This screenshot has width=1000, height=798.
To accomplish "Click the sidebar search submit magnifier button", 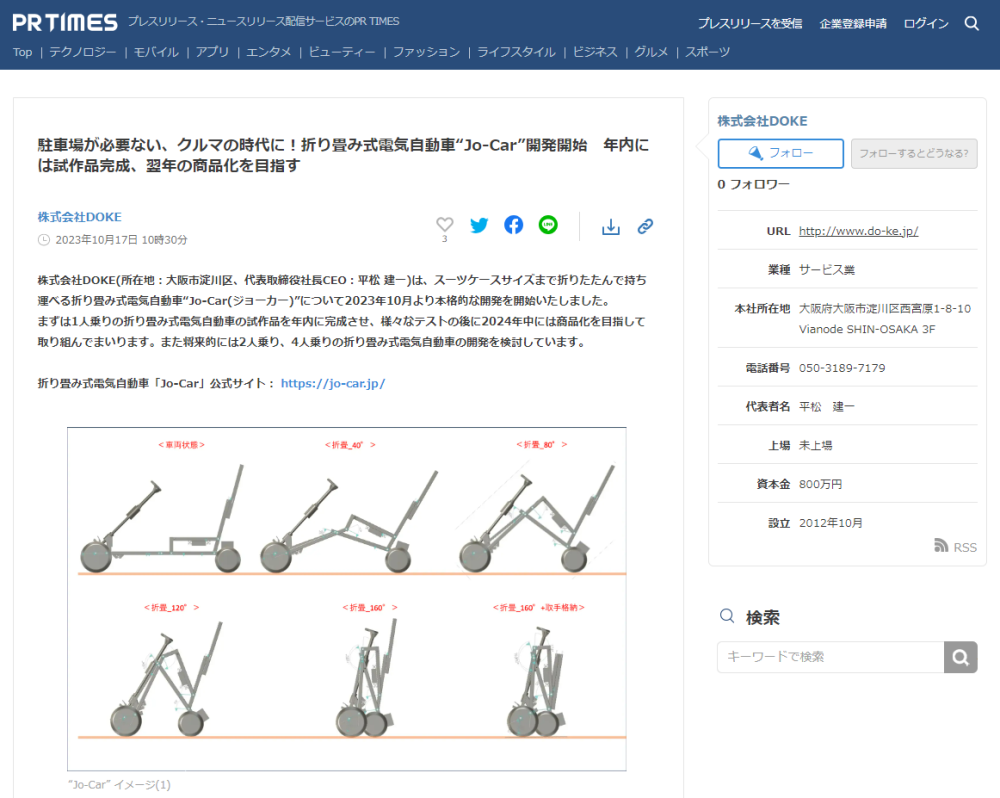I will (960, 656).
